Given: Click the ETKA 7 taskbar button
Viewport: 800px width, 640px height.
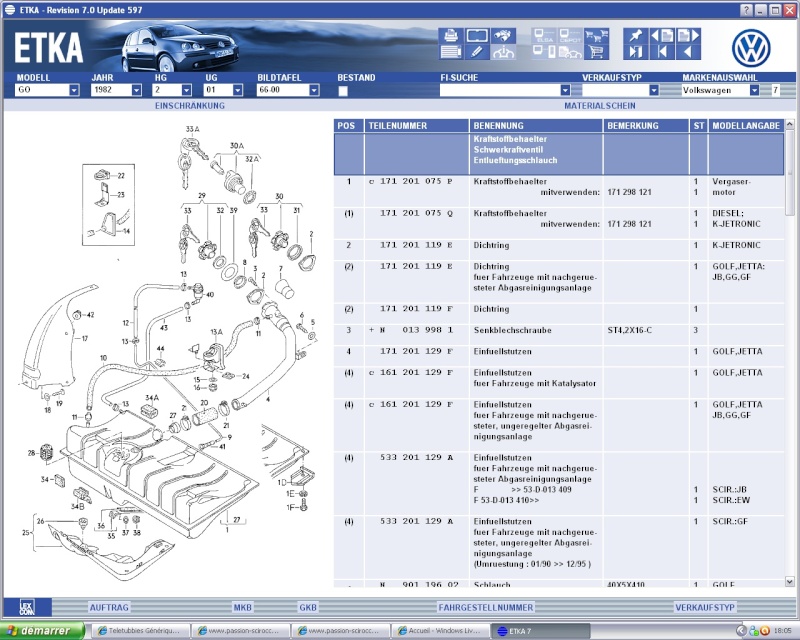Looking at the screenshot, I should (541, 631).
